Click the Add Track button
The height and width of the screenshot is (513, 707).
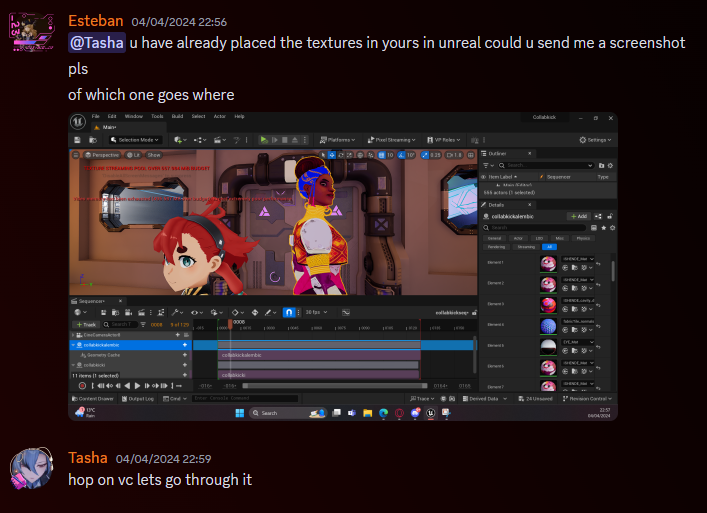click(x=86, y=325)
